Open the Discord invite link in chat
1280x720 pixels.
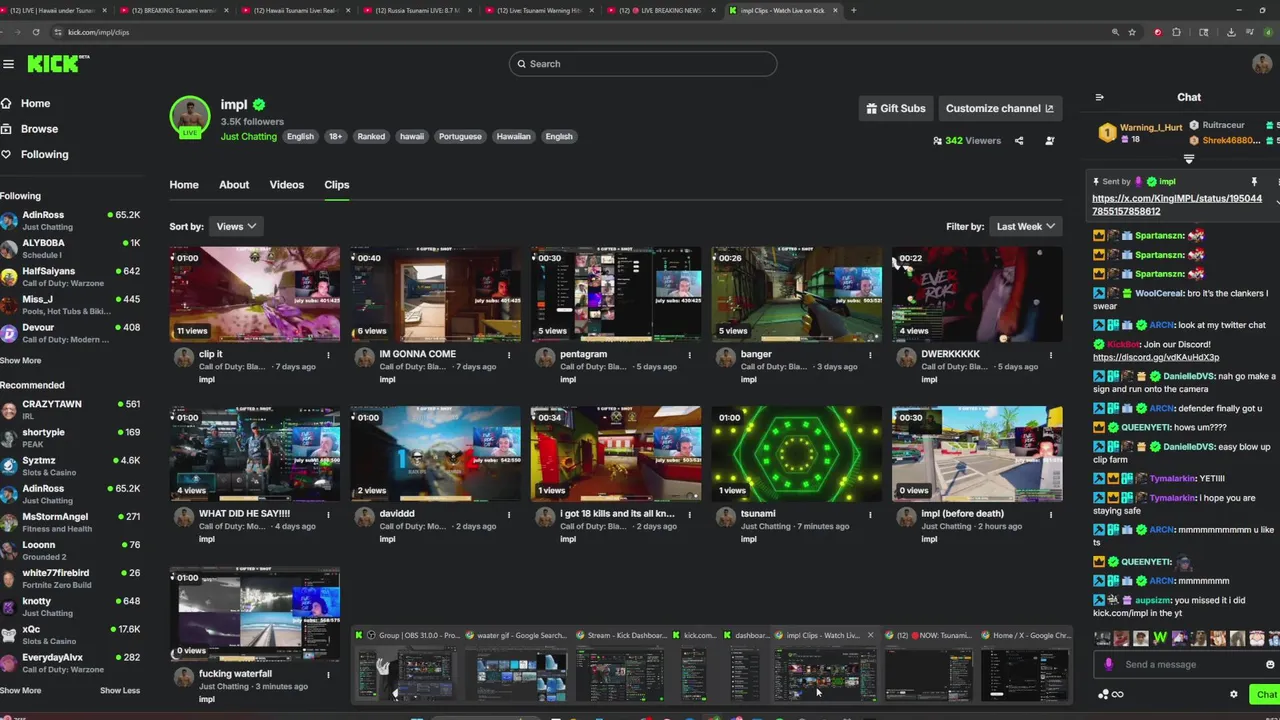[x=1155, y=358]
